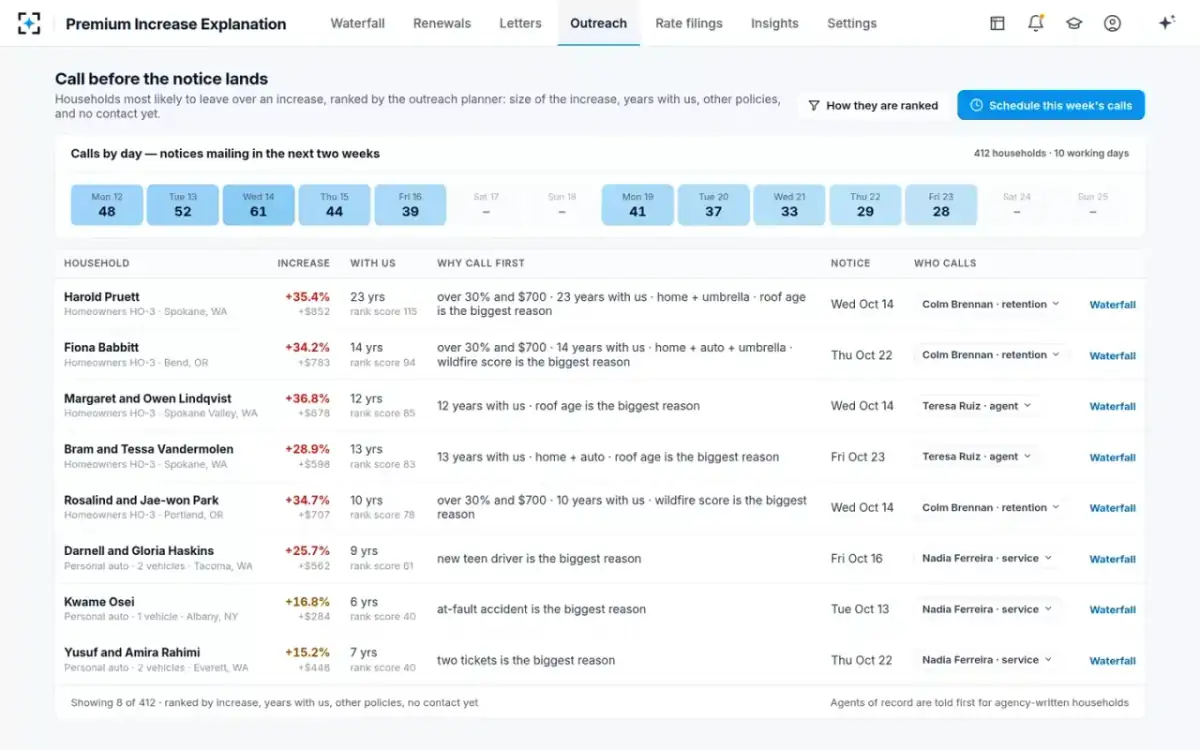Click How they are ranked button
The height and width of the screenshot is (750, 1200).
[x=873, y=105]
